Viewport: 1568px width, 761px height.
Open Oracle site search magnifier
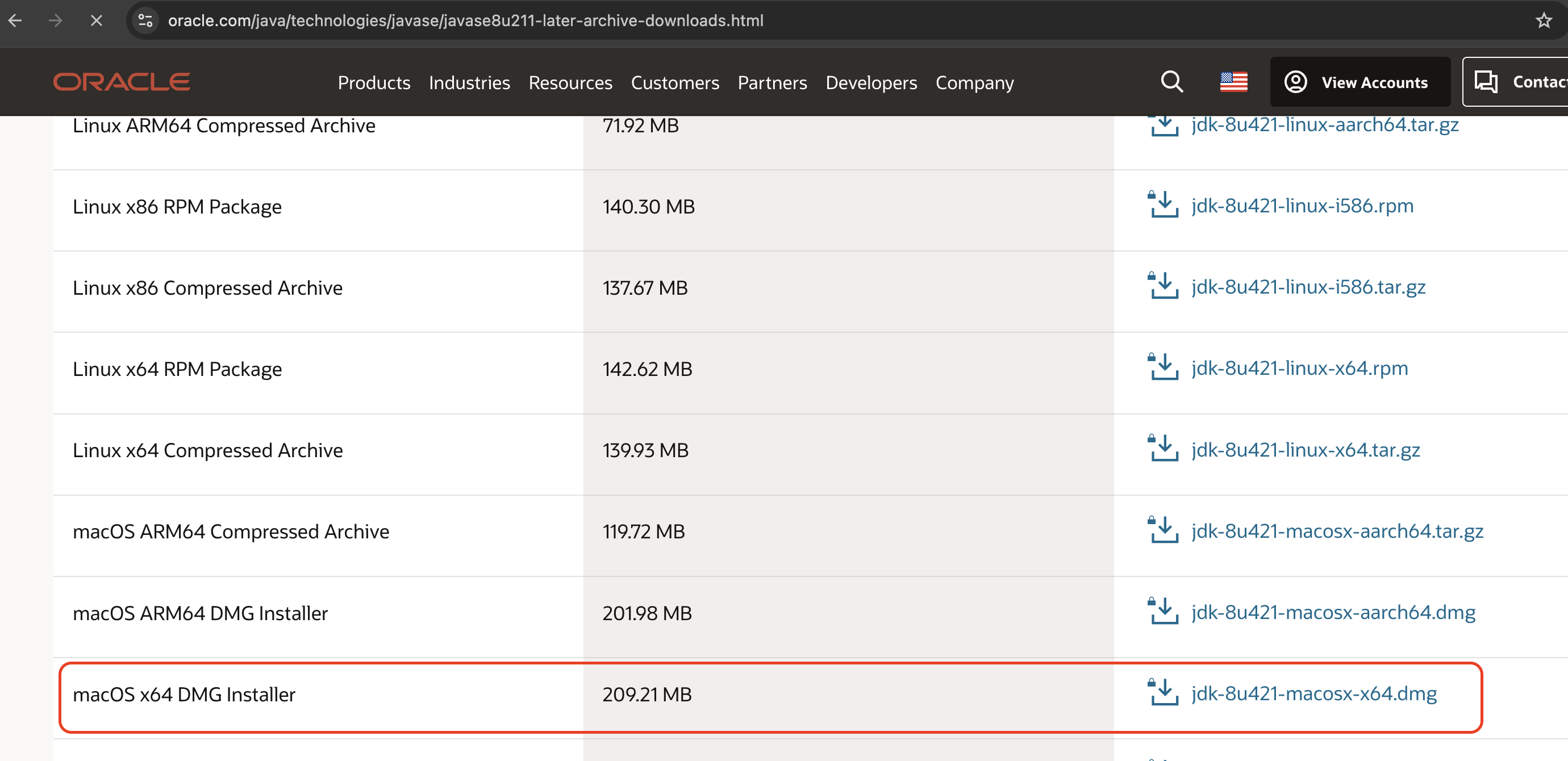(1171, 82)
